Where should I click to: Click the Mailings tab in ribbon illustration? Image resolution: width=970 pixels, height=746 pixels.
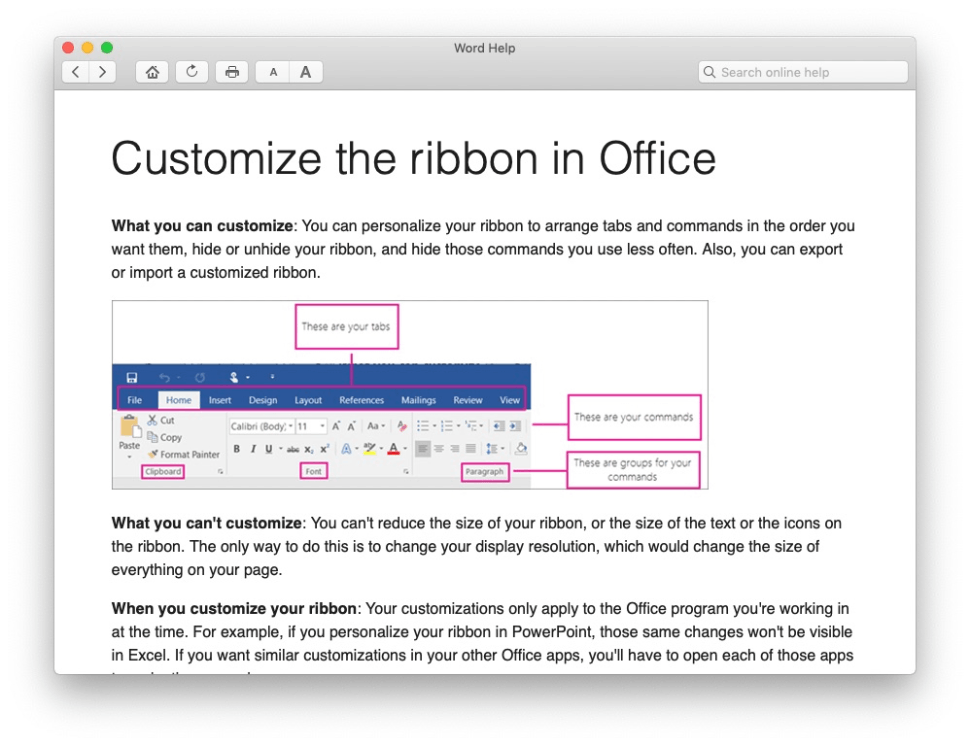pyautogui.click(x=418, y=400)
